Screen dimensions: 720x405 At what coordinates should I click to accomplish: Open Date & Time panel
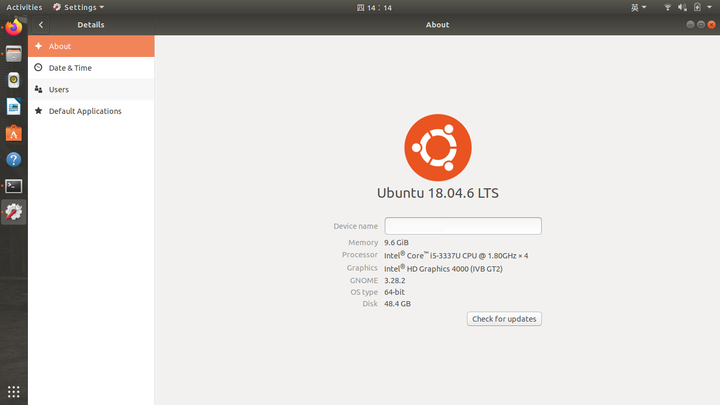tap(91, 68)
